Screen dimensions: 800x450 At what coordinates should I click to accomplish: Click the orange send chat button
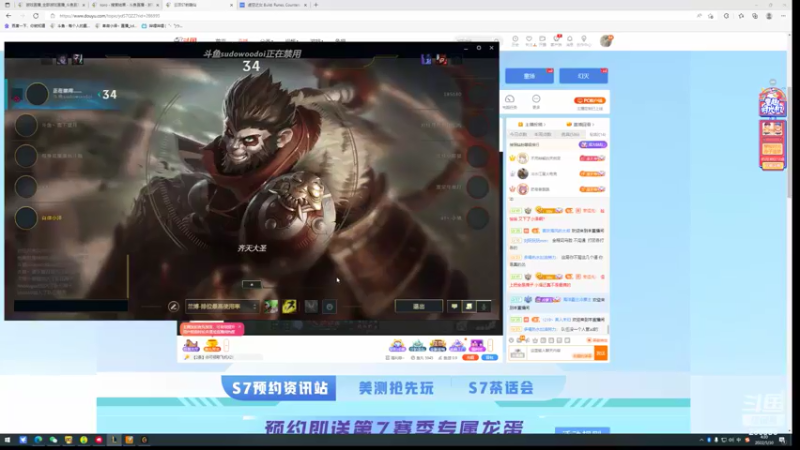pos(601,353)
